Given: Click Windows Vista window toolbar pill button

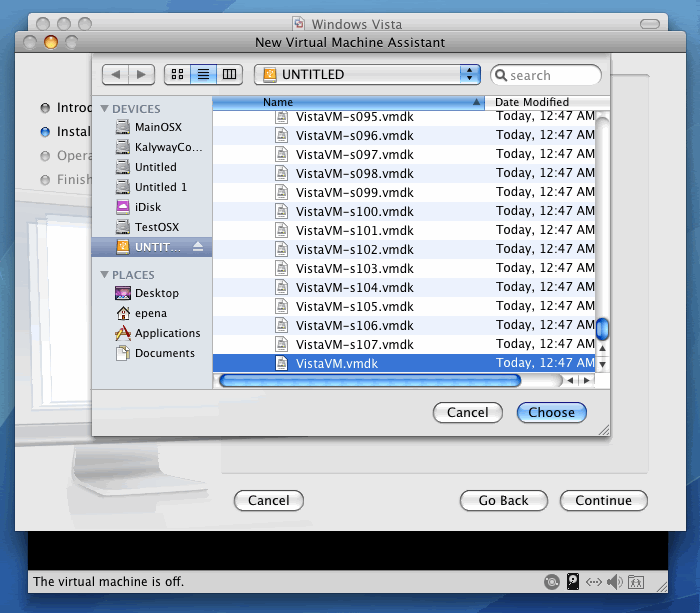Looking at the screenshot, I should coord(650,24).
